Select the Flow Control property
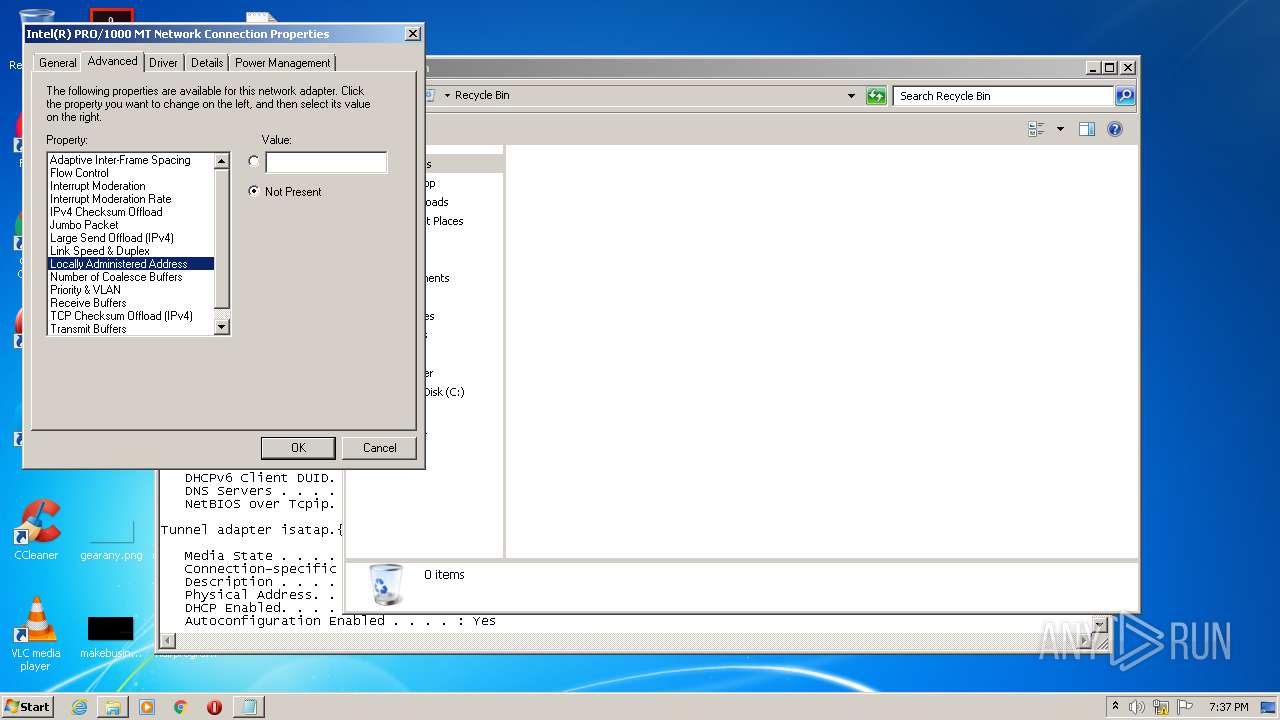The height and width of the screenshot is (720, 1280). pyautogui.click(x=131, y=173)
